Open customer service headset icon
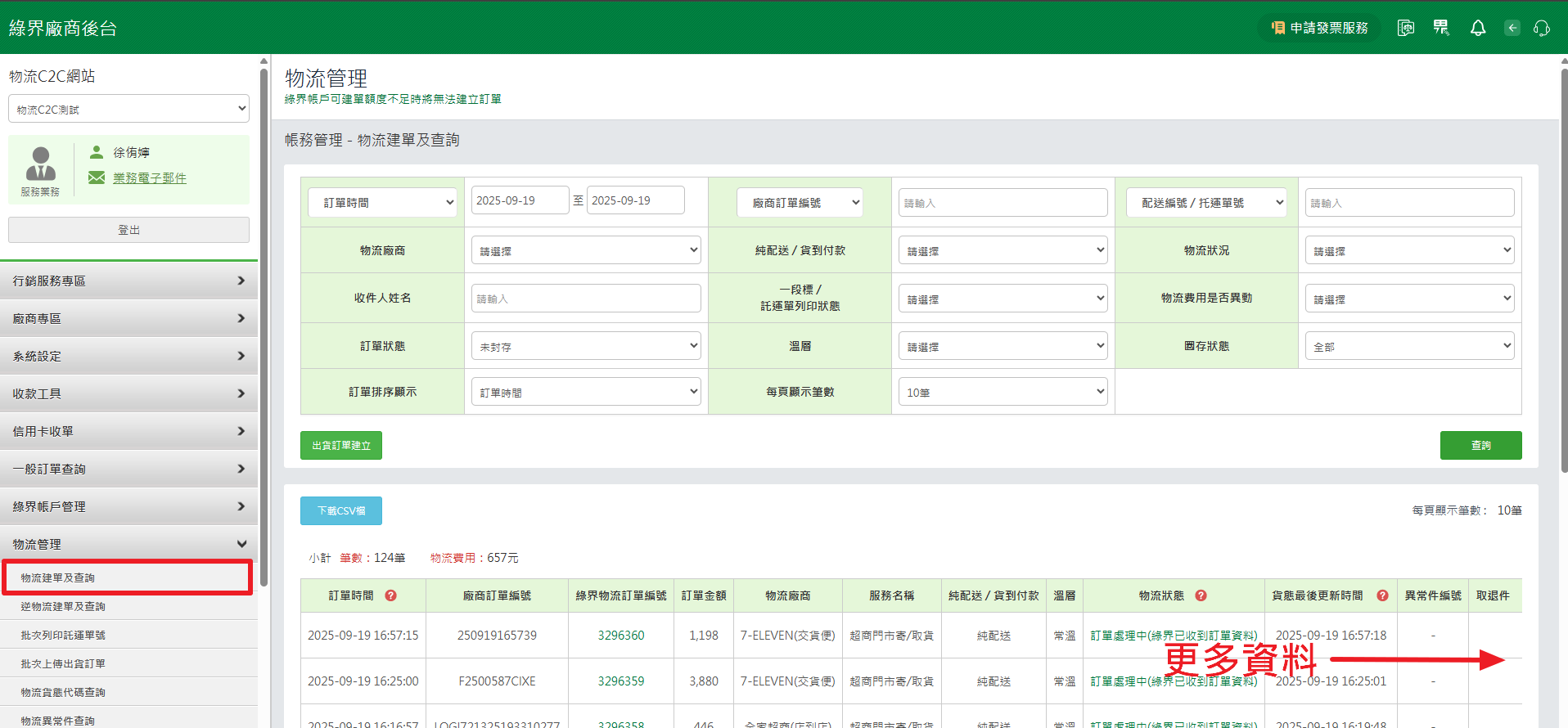This screenshot has height=728, width=1568. 1541,29
